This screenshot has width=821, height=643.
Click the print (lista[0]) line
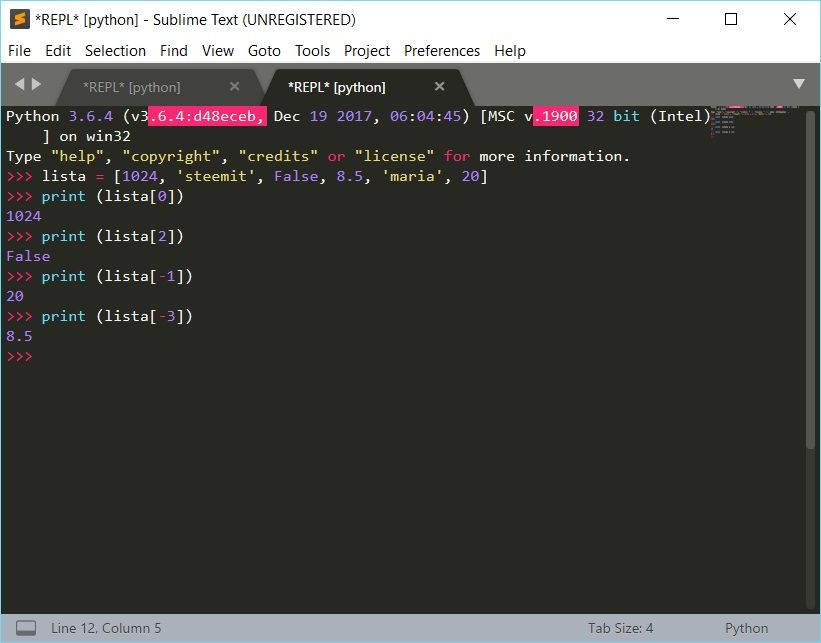click(95, 196)
